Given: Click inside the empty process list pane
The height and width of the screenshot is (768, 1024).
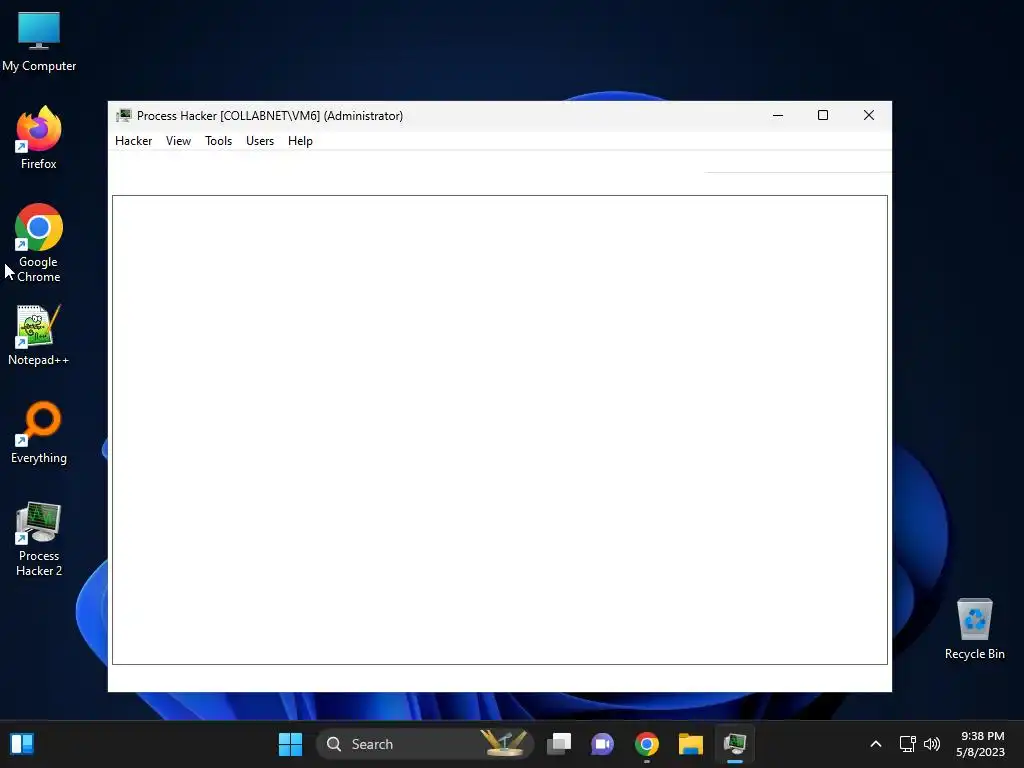Looking at the screenshot, I should (500, 430).
